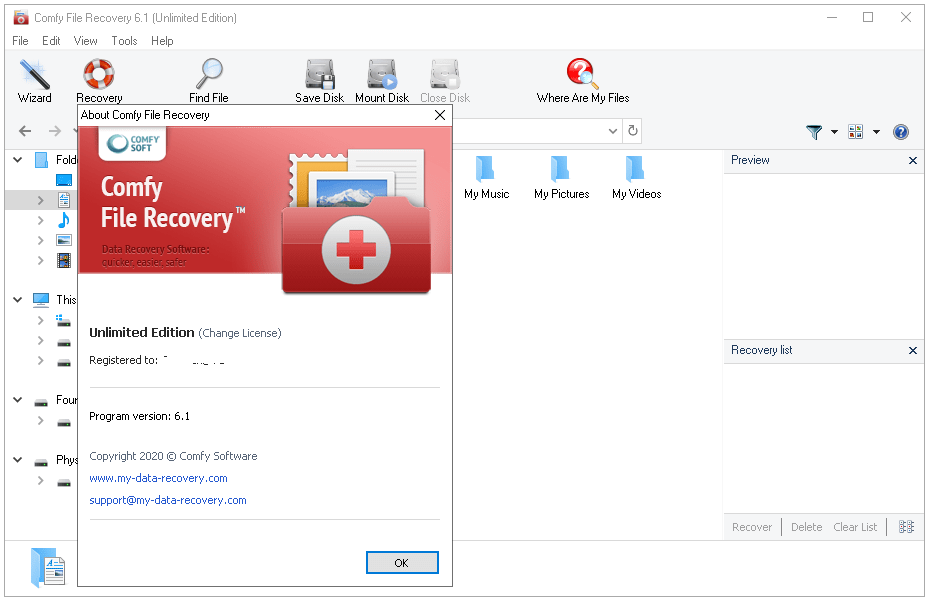Expand the music folder tree node

coord(40,220)
